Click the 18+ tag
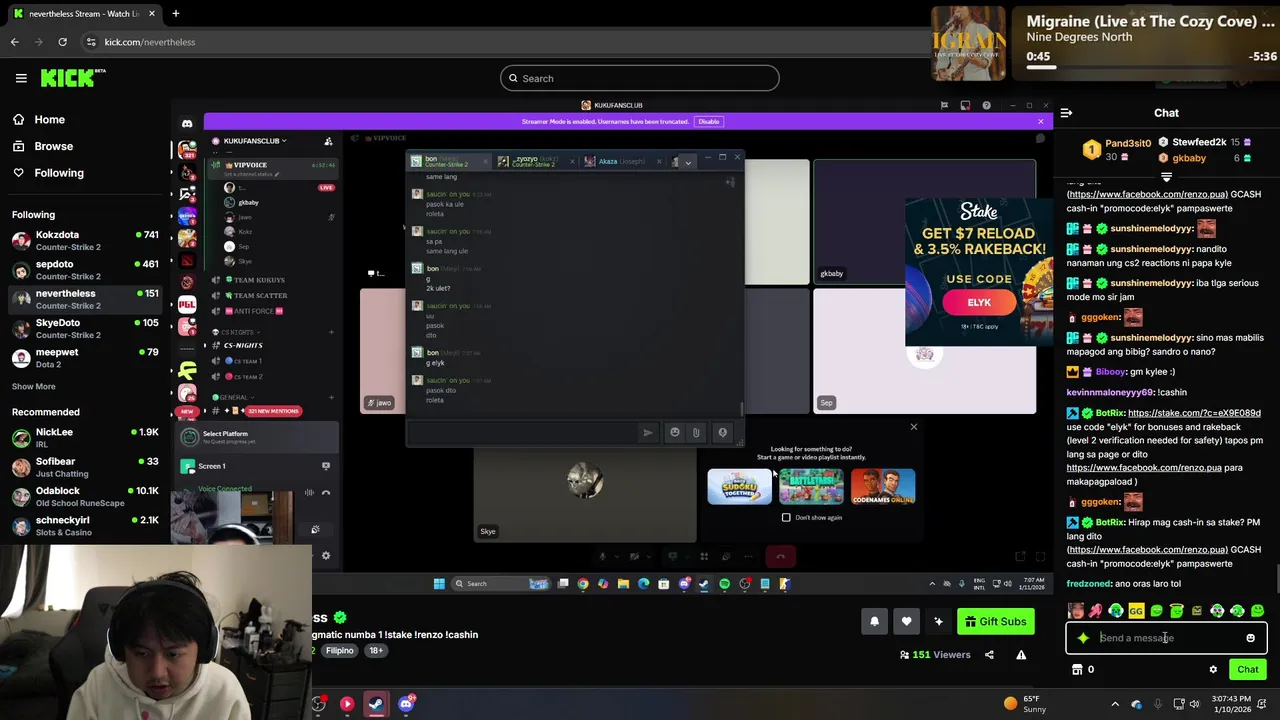 [376, 651]
